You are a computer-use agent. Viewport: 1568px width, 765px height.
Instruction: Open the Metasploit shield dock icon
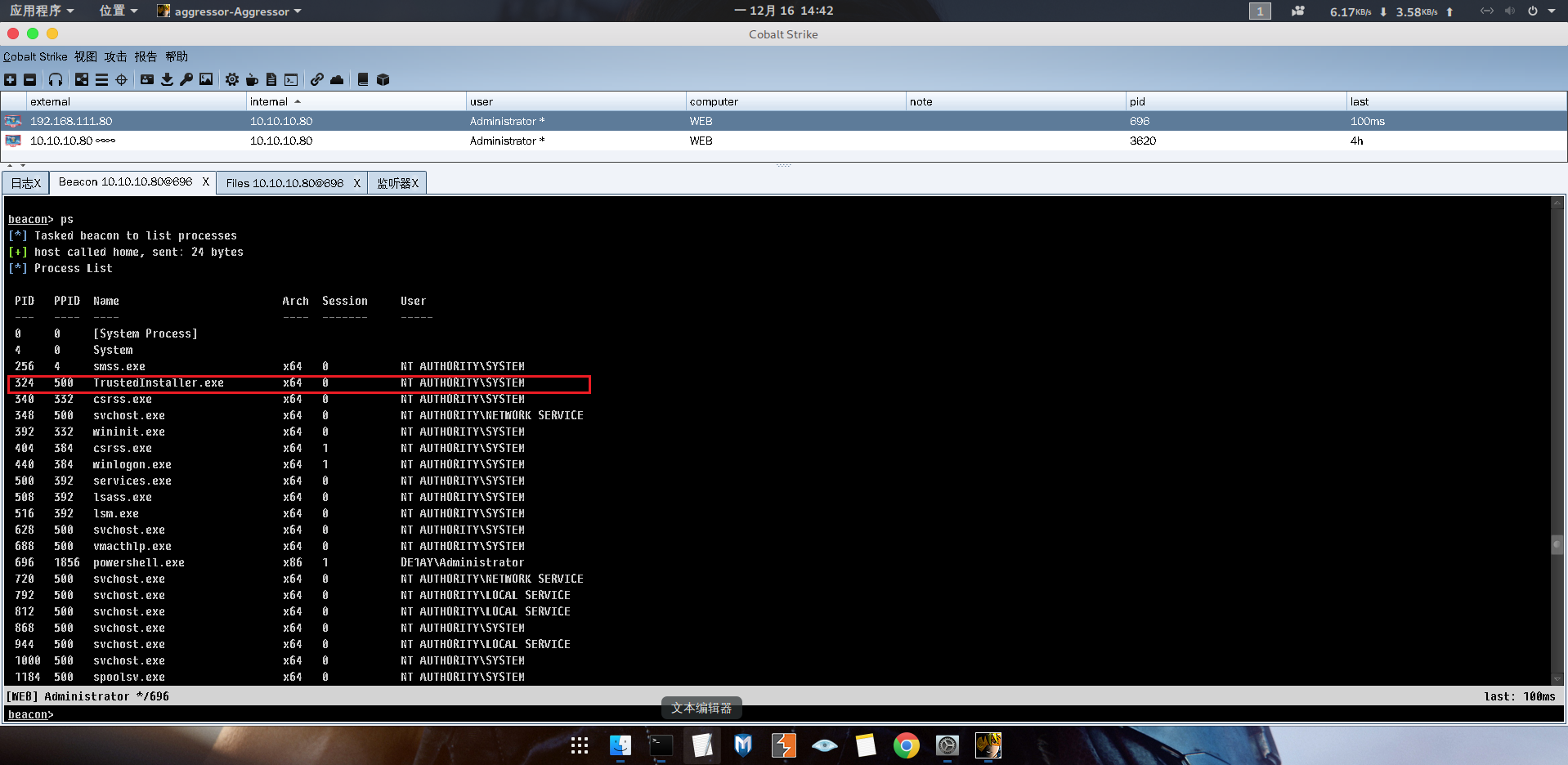pos(743,745)
